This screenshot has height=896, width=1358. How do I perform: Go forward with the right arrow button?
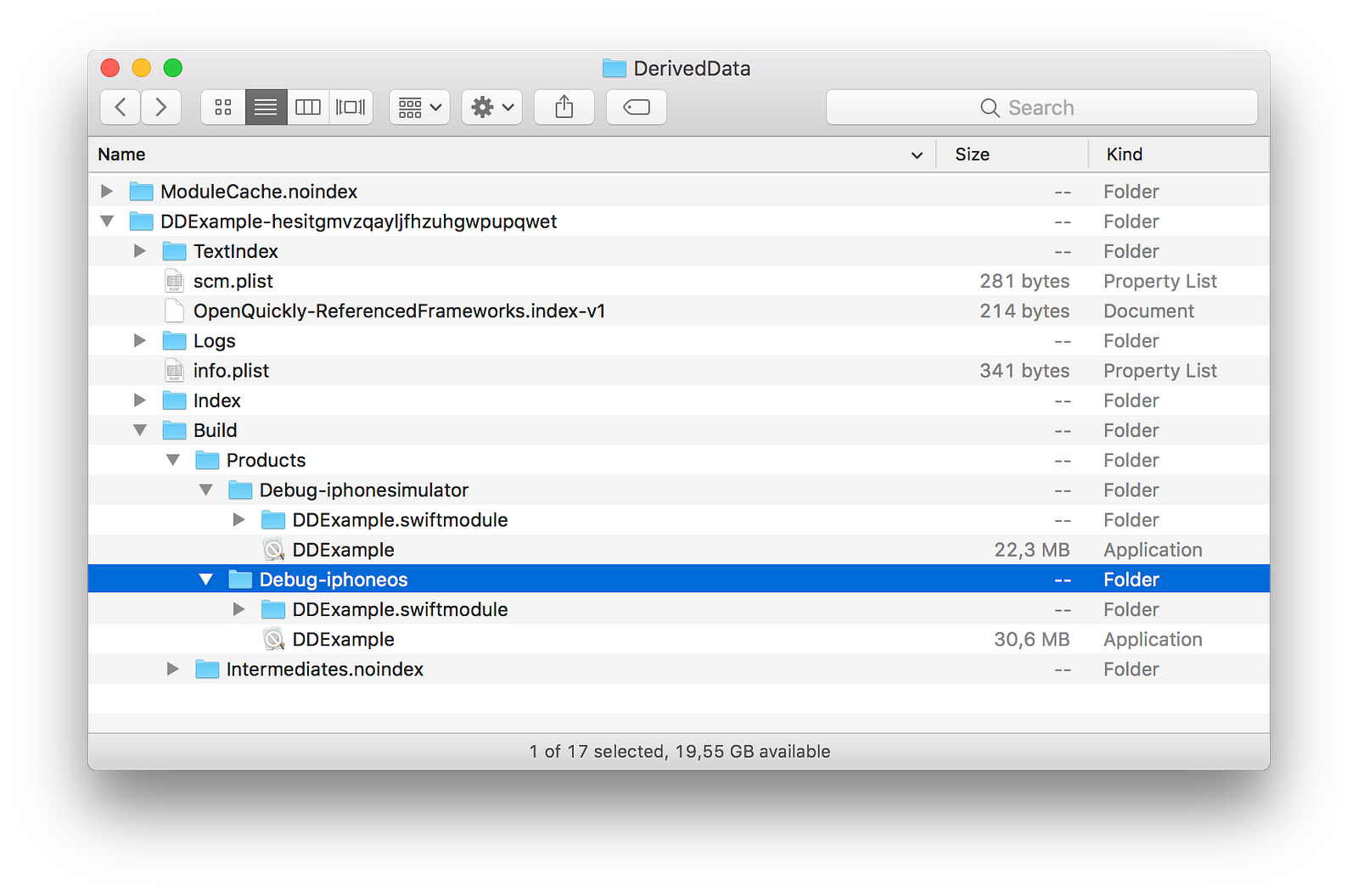click(x=160, y=107)
